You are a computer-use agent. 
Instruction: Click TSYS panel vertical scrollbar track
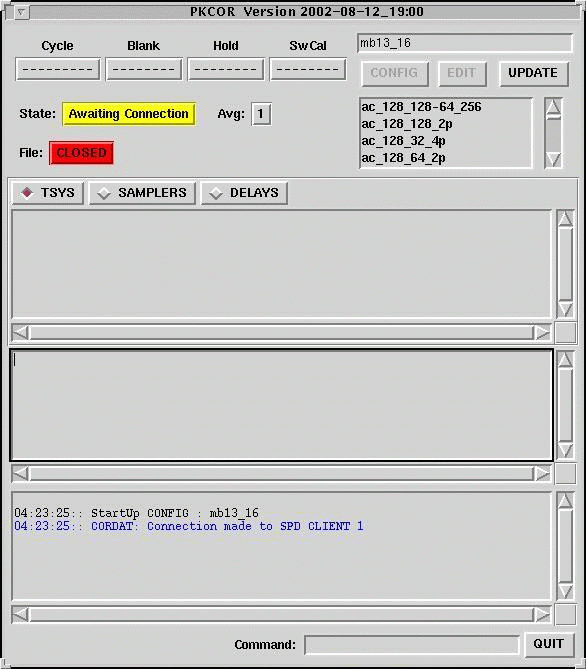pyautogui.click(x=566, y=264)
